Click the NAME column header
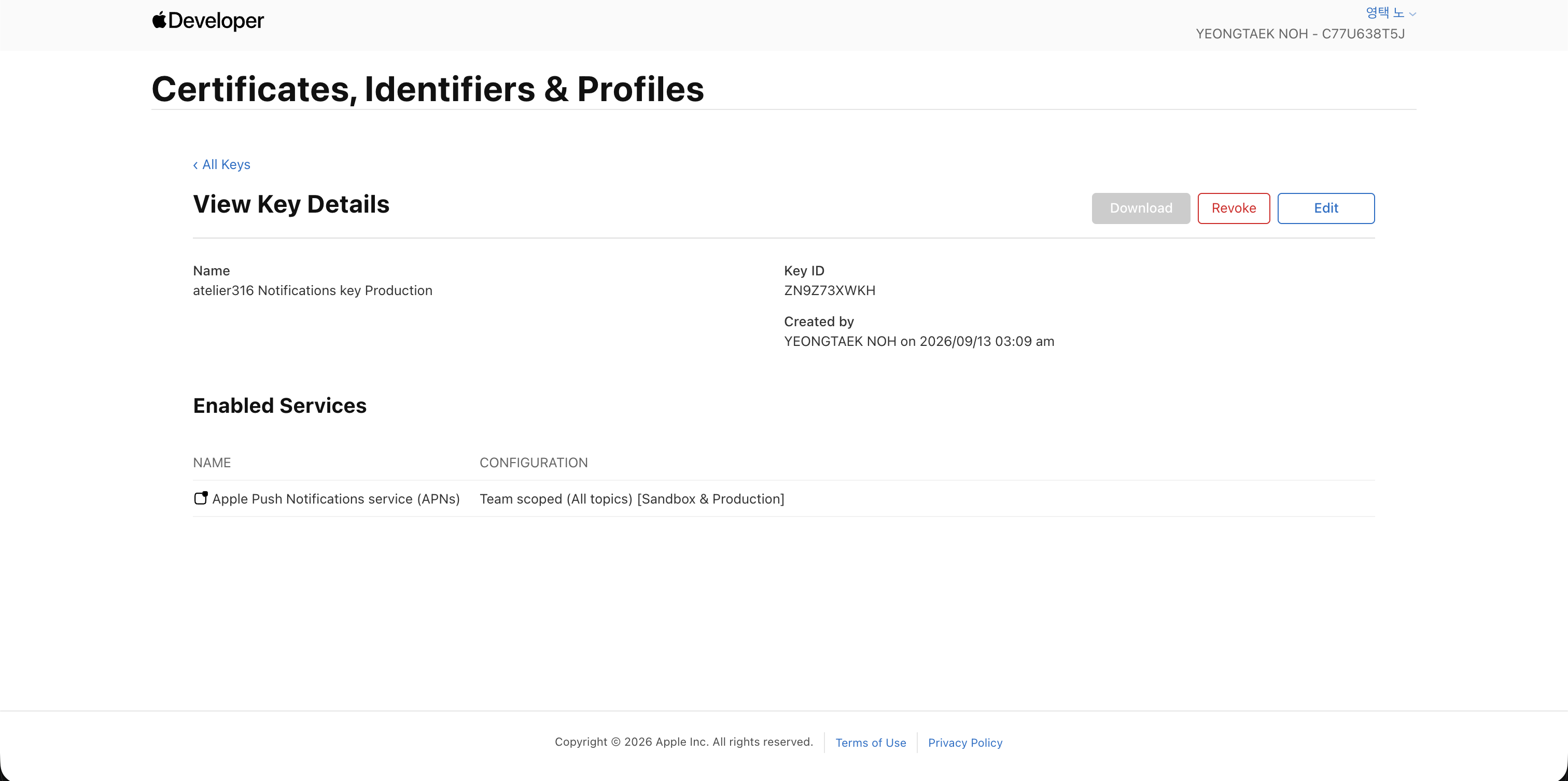 point(212,463)
